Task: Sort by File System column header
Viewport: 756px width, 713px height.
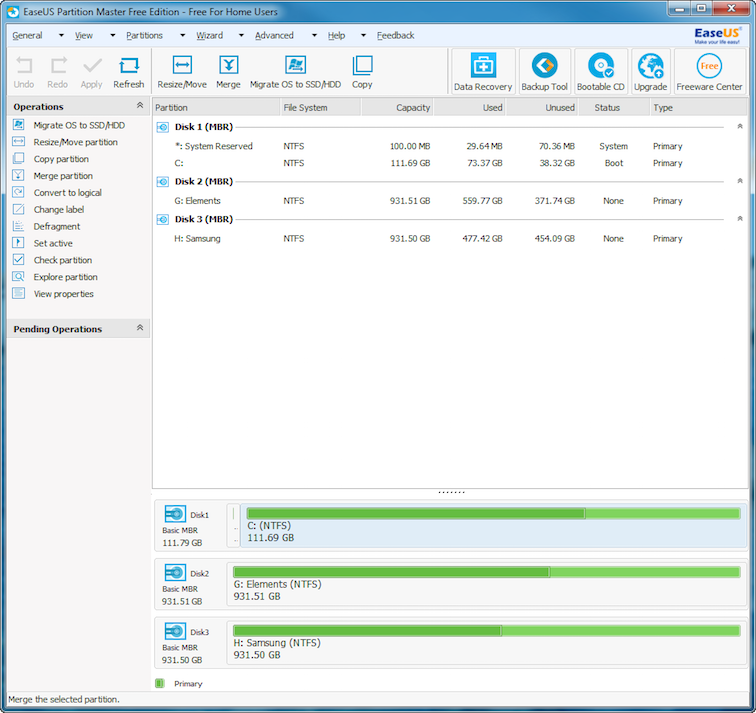Action: (321, 108)
